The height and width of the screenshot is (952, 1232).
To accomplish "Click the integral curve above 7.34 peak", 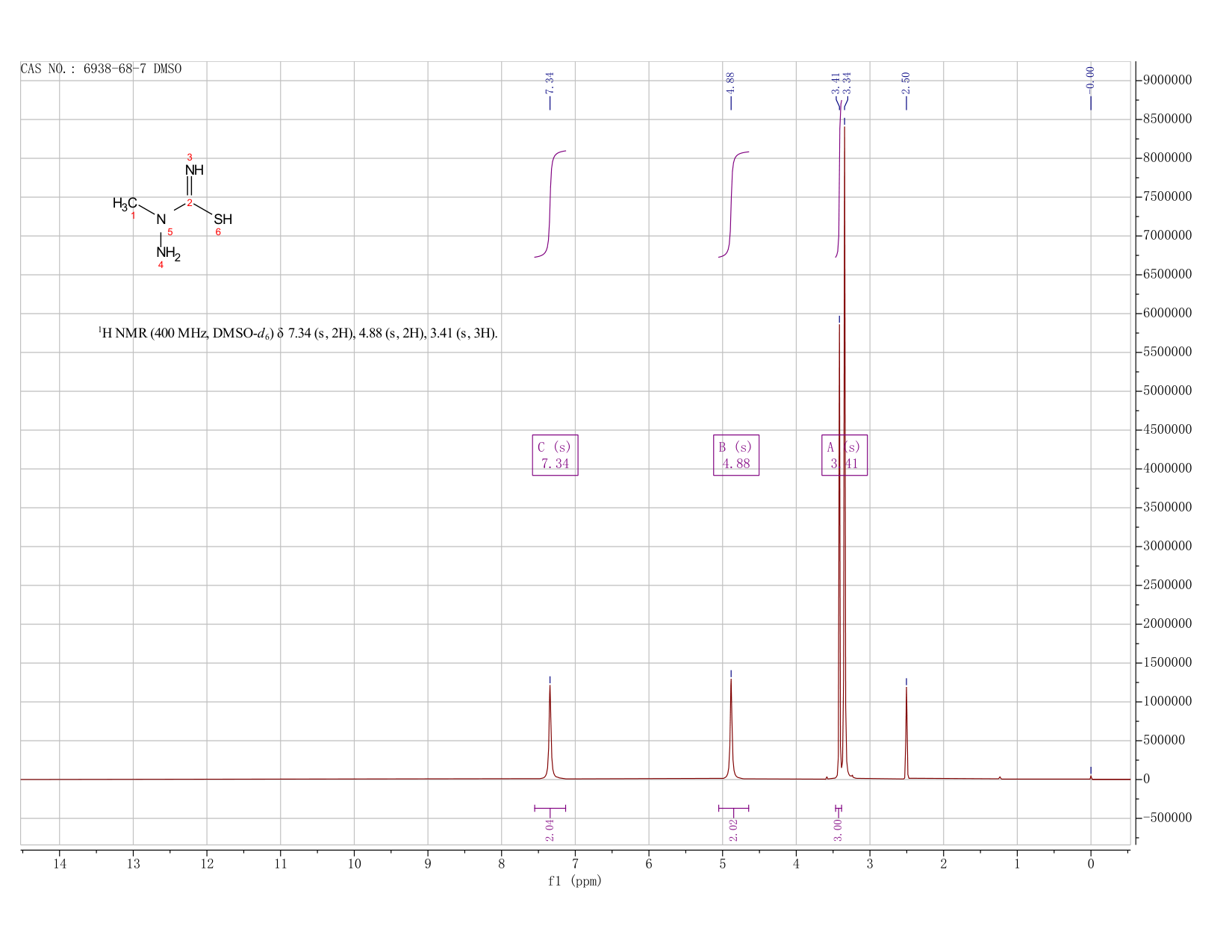I will 550,203.
